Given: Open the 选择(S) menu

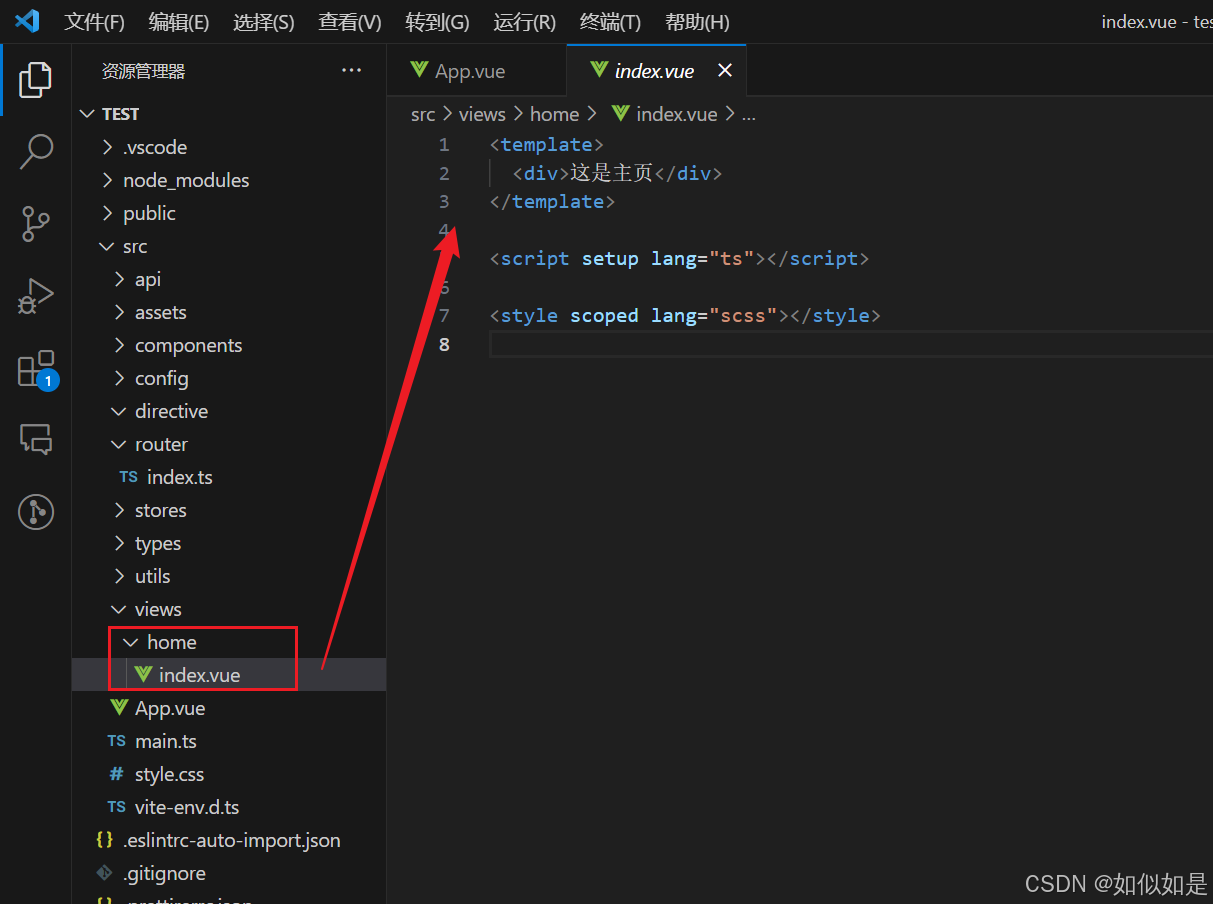Looking at the screenshot, I should coord(264,22).
